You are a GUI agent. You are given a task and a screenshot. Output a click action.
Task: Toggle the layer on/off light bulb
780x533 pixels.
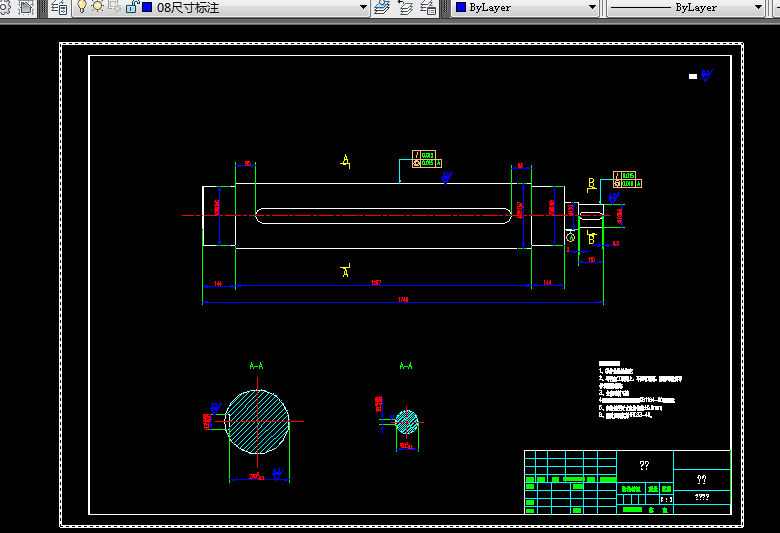pos(82,6)
